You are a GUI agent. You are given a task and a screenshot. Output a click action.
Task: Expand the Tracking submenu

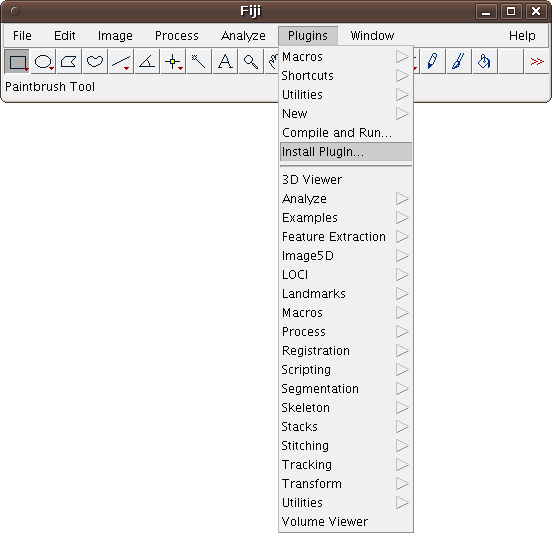click(x=346, y=465)
